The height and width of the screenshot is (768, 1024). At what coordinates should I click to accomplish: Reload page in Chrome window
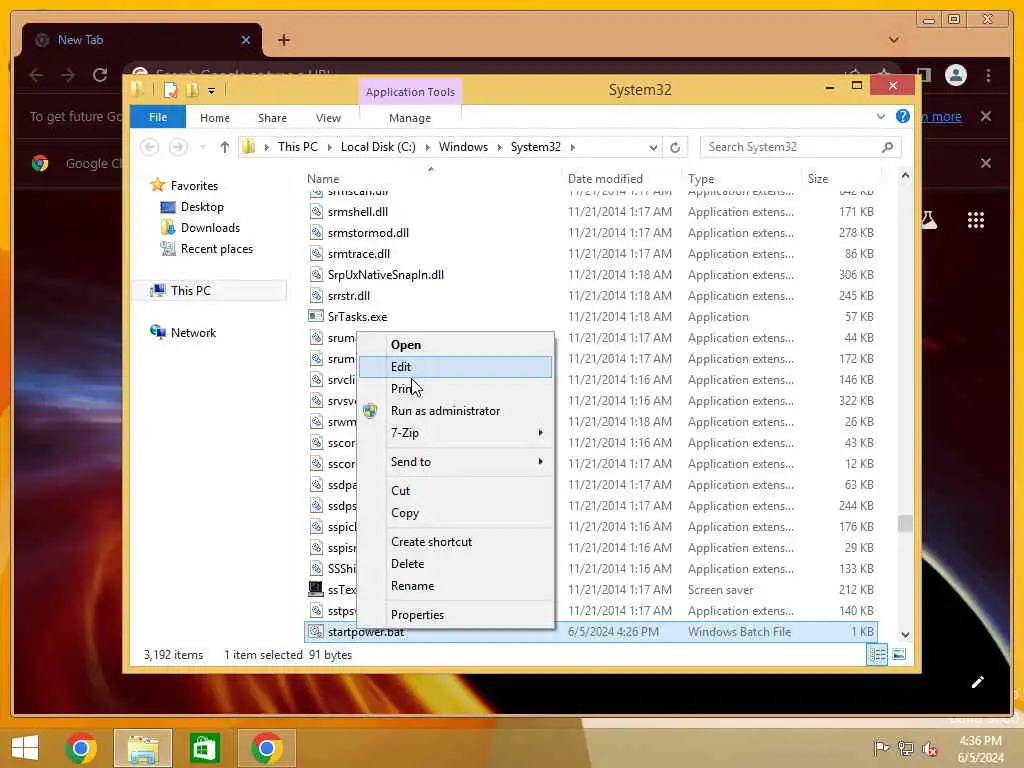[x=100, y=75]
